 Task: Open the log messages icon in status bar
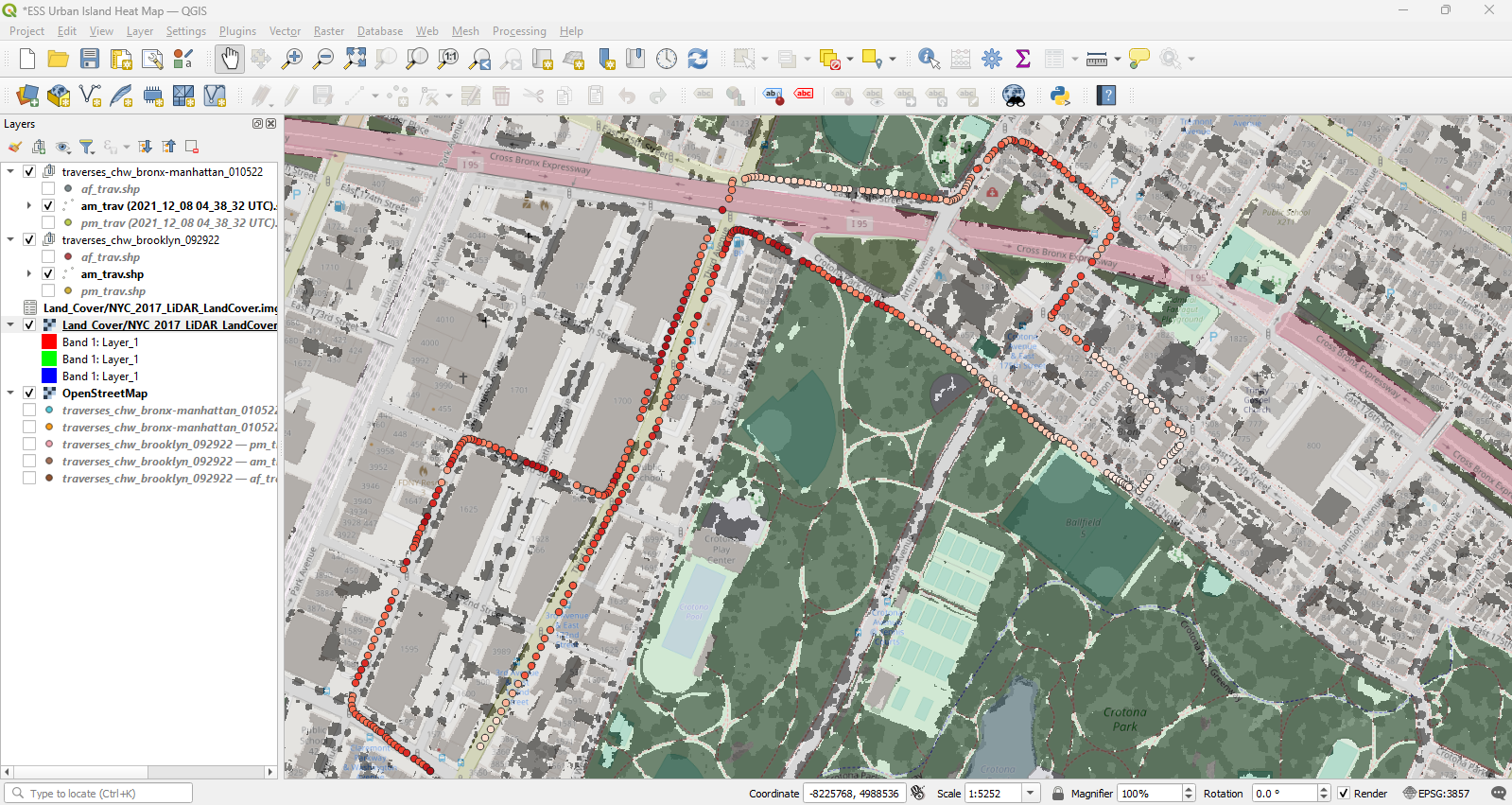point(1499,794)
